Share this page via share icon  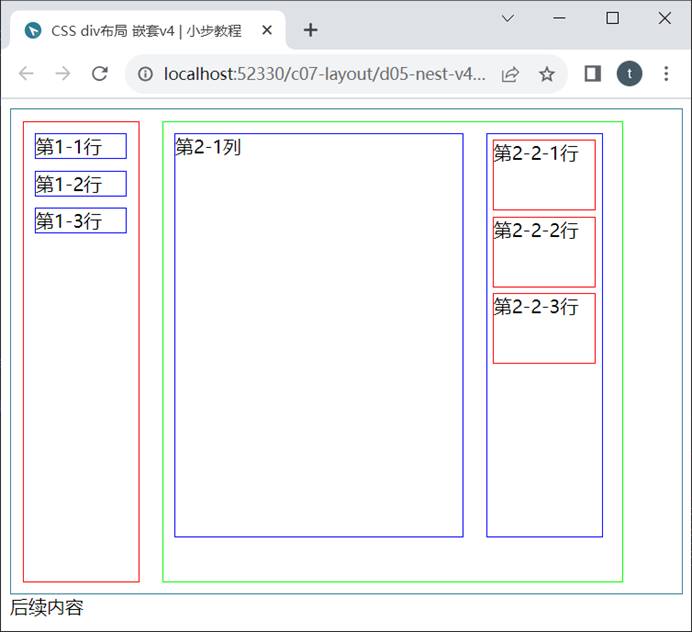click(x=510, y=74)
